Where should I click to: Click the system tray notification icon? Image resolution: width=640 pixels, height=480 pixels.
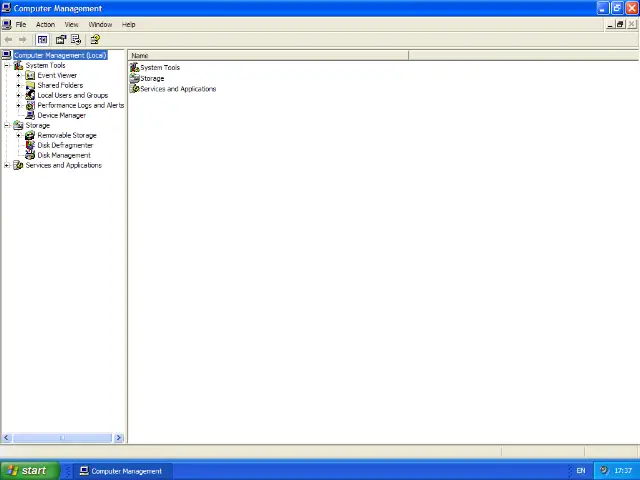pos(604,470)
